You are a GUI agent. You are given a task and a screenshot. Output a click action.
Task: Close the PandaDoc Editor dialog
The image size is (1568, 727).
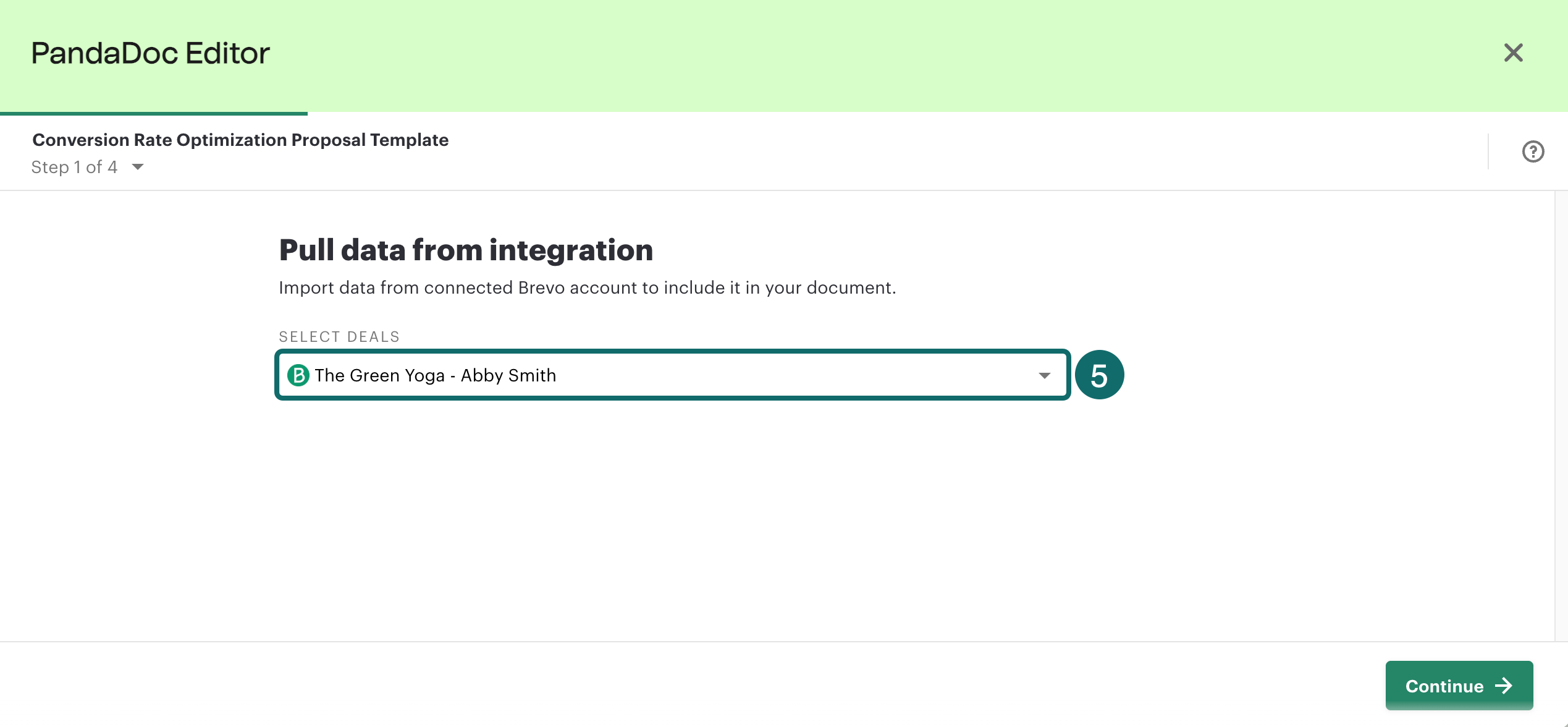coord(1513,53)
